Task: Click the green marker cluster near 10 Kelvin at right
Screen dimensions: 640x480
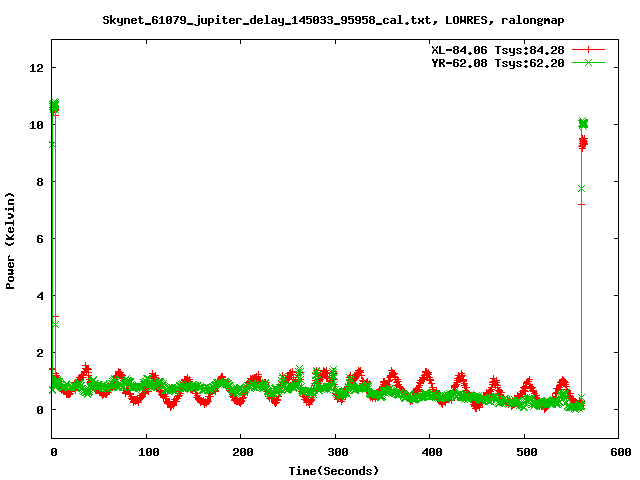Action: (x=583, y=123)
